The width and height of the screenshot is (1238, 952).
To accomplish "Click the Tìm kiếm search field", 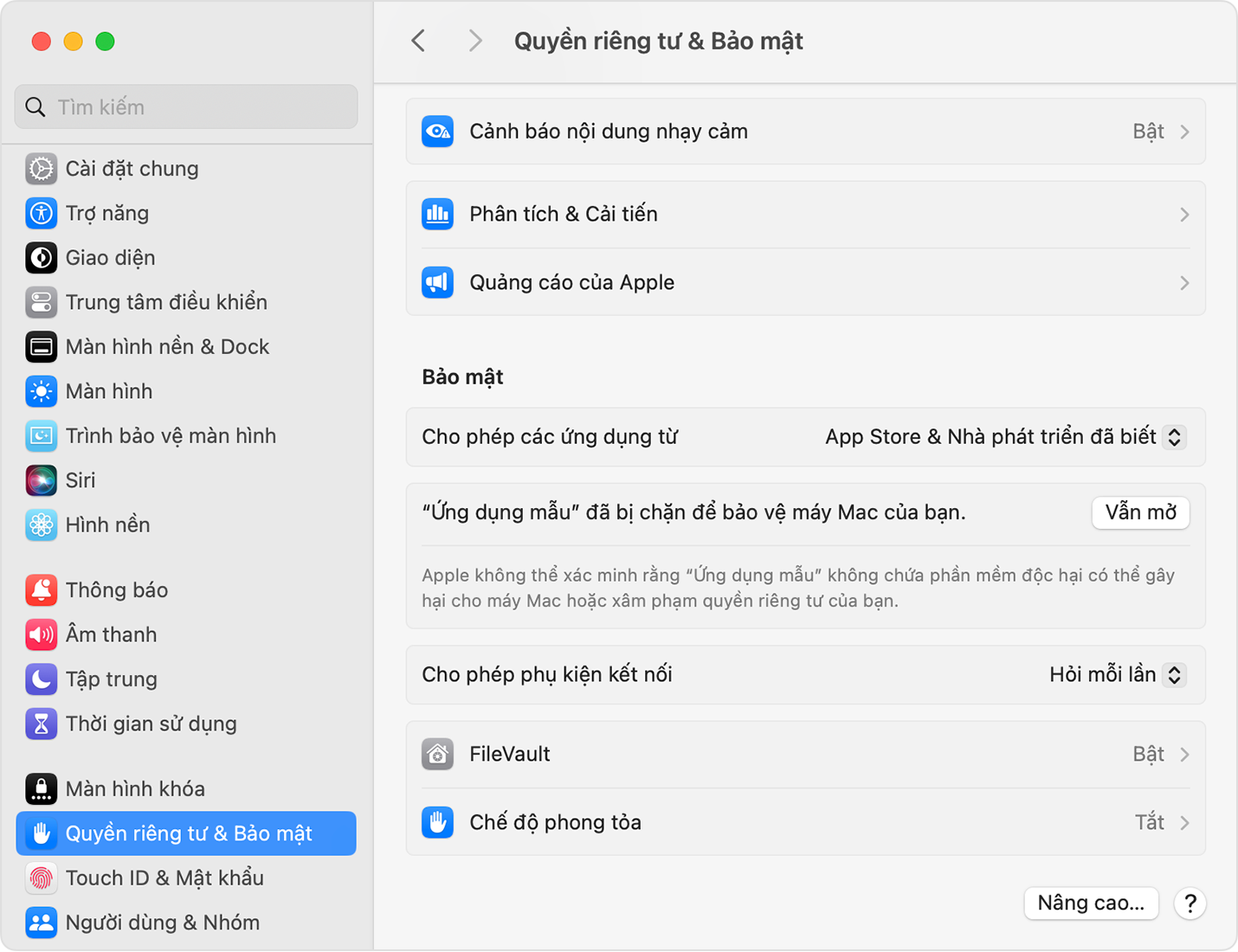I will coord(186,107).
